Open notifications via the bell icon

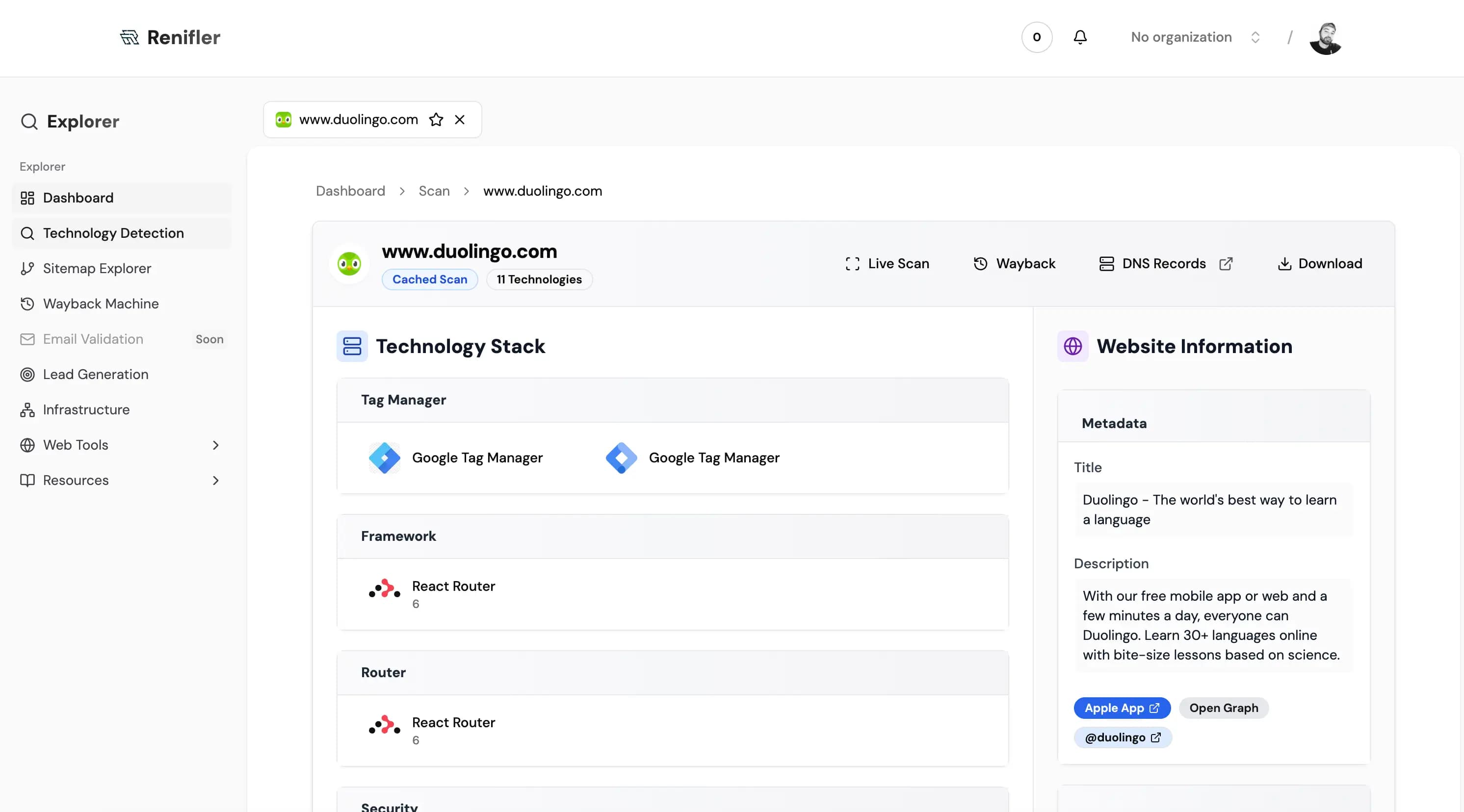point(1080,37)
